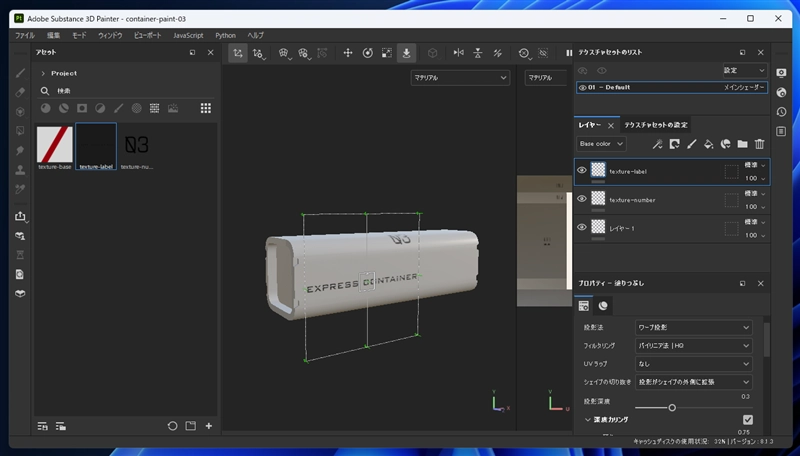Open the ファイル menu

(25, 35)
